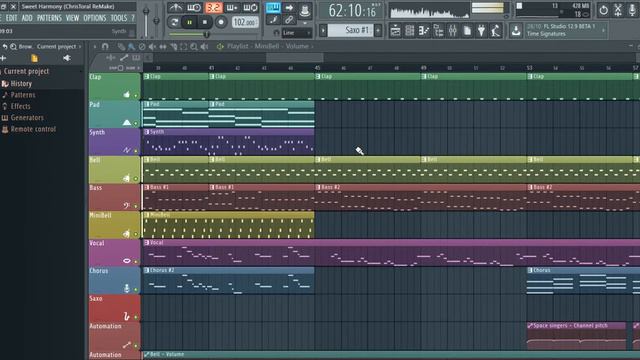The height and width of the screenshot is (360, 640).
Task: Open the Playlist view icon
Action: [x=395, y=31]
